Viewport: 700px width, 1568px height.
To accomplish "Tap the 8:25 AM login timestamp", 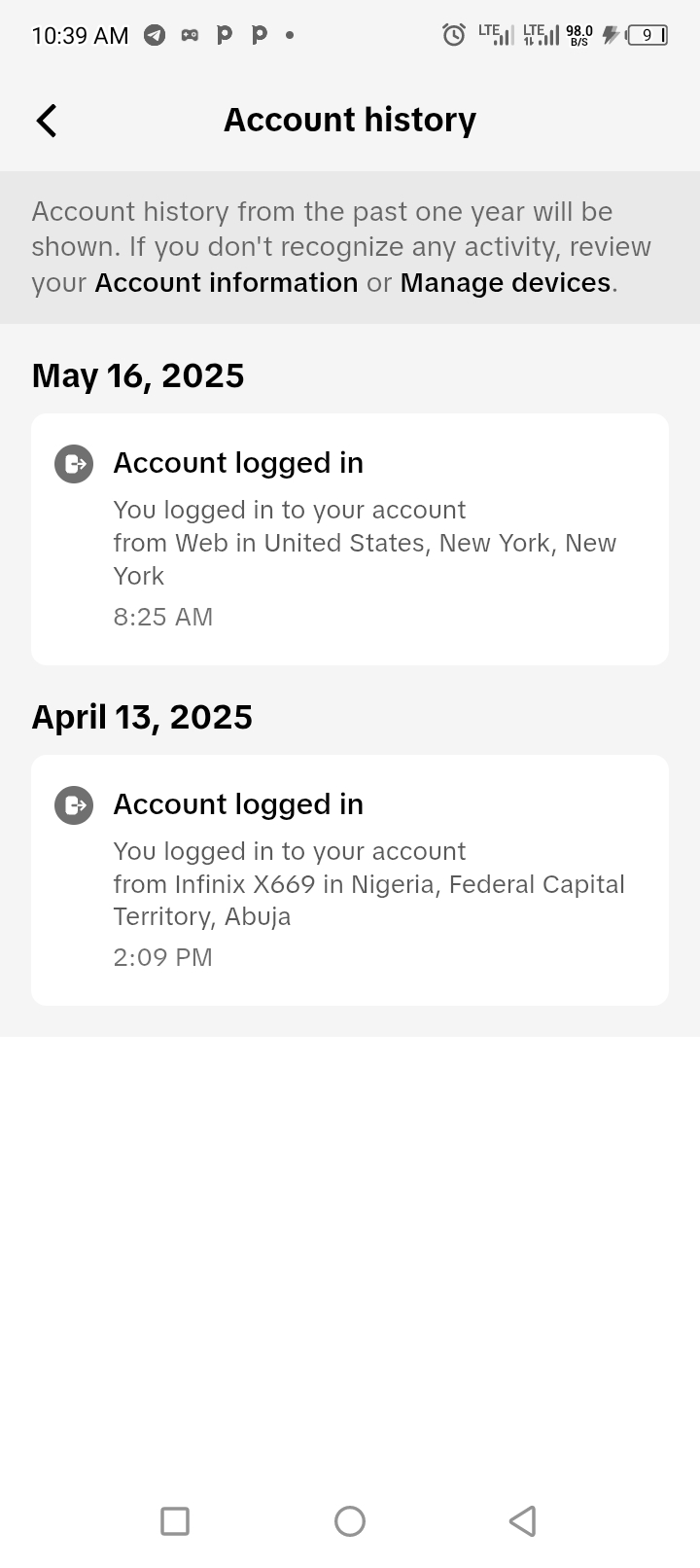I will point(163,618).
